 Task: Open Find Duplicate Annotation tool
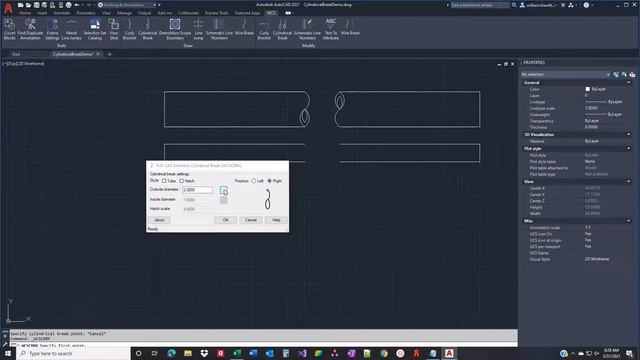click(30, 29)
